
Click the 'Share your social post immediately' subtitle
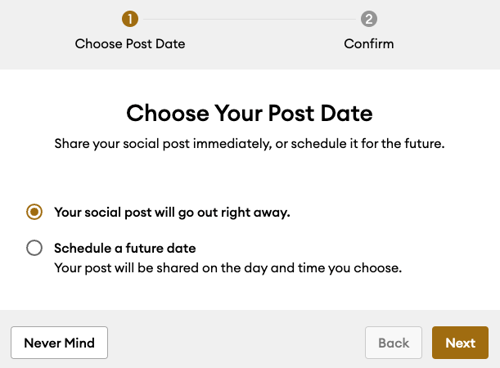(x=249, y=144)
